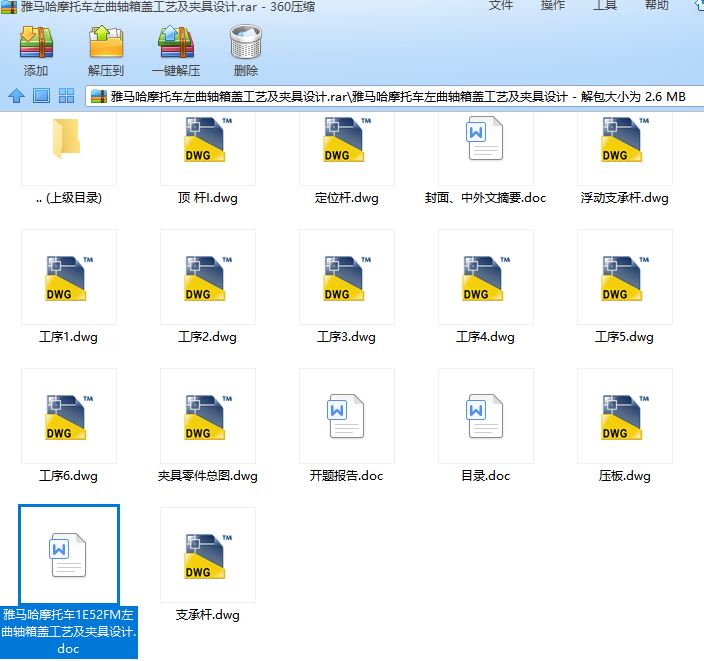Screen dimensions: 704x661
Task: Click the file name 顶 杆I.dwg
Action: [x=207, y=198]
